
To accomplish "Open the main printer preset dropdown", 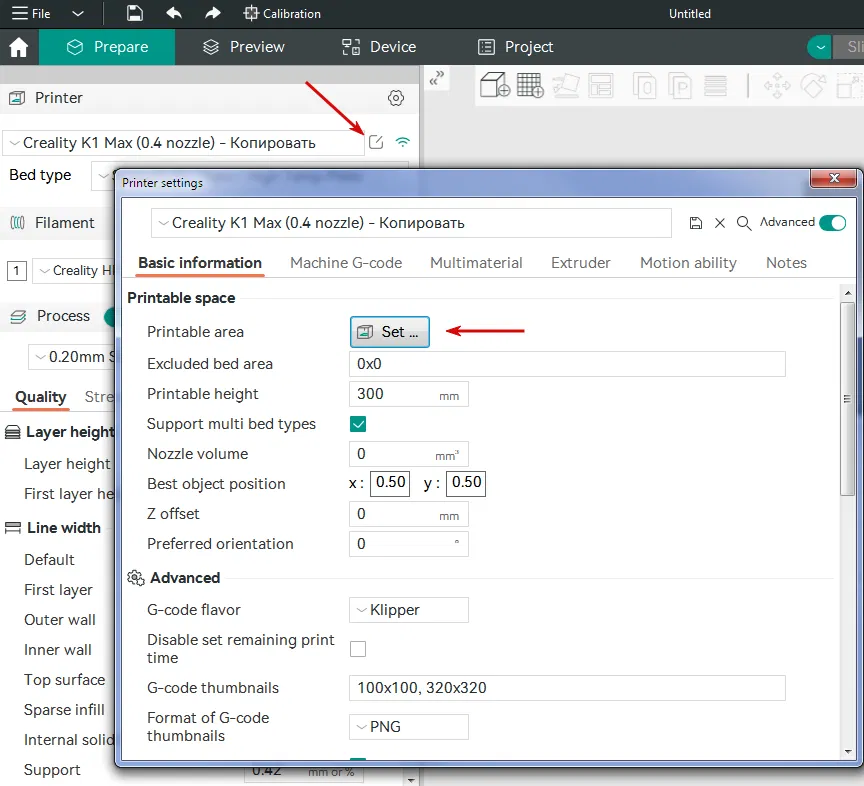I will [x=183, y=143].
